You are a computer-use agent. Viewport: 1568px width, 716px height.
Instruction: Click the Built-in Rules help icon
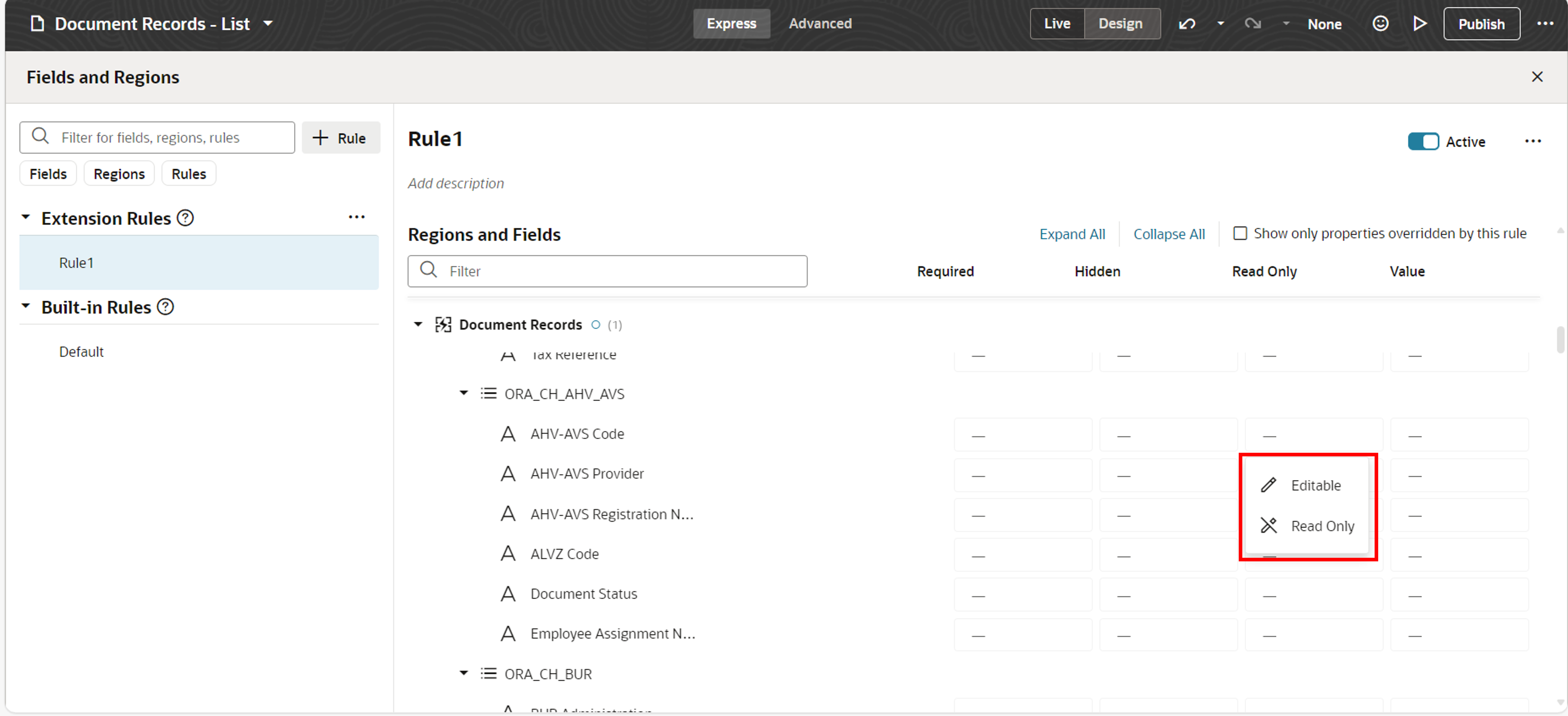tap(166, 307)
